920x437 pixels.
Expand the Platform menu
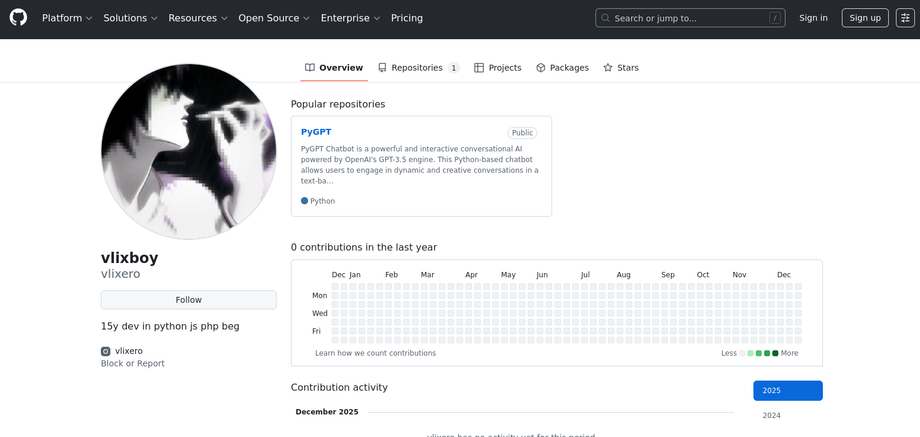(67, 18)
